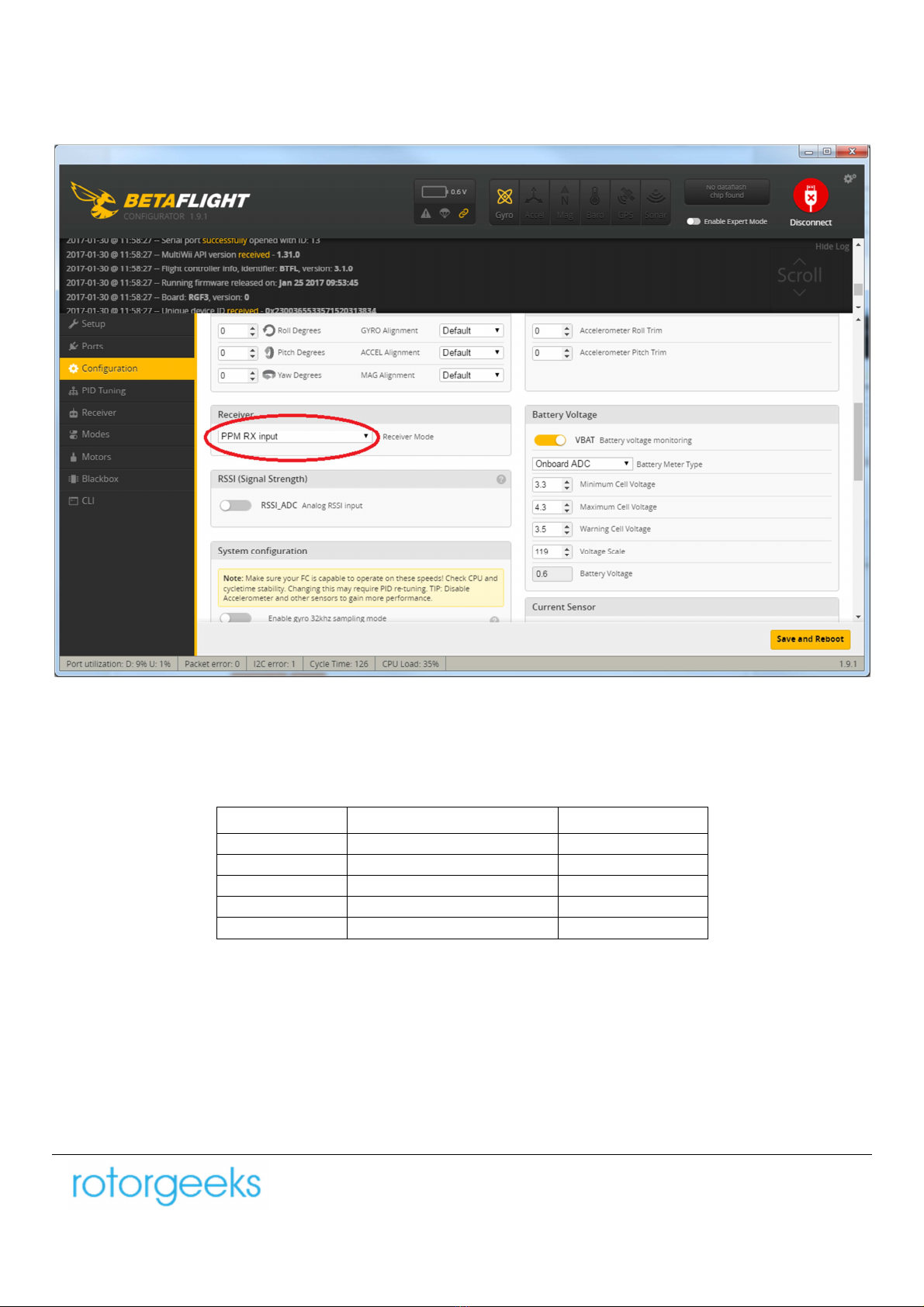Screen dimensions: 924x1307
Task: Click the Gyro sensor icon
Action: pyautogui.click(x=504, y=201)
